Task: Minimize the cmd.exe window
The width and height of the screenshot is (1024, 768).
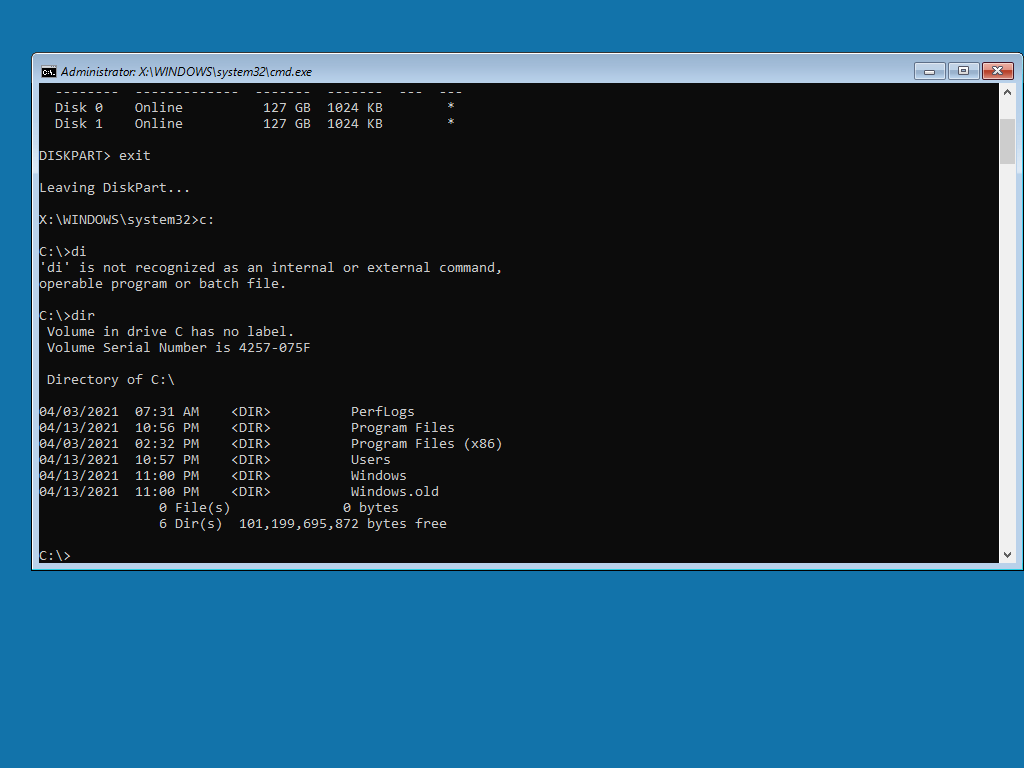Action: point(929,71)
